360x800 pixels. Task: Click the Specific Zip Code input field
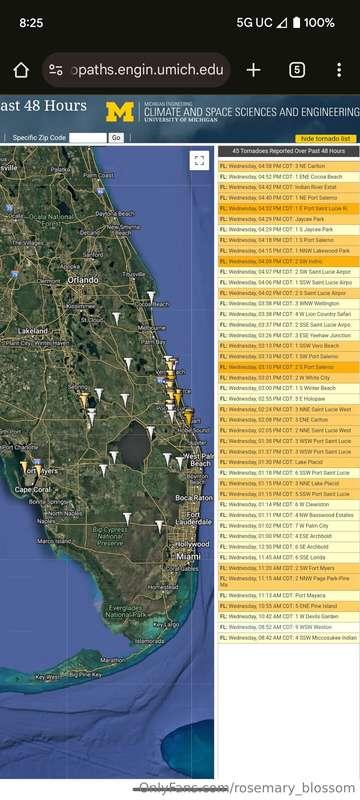point(88,138)
